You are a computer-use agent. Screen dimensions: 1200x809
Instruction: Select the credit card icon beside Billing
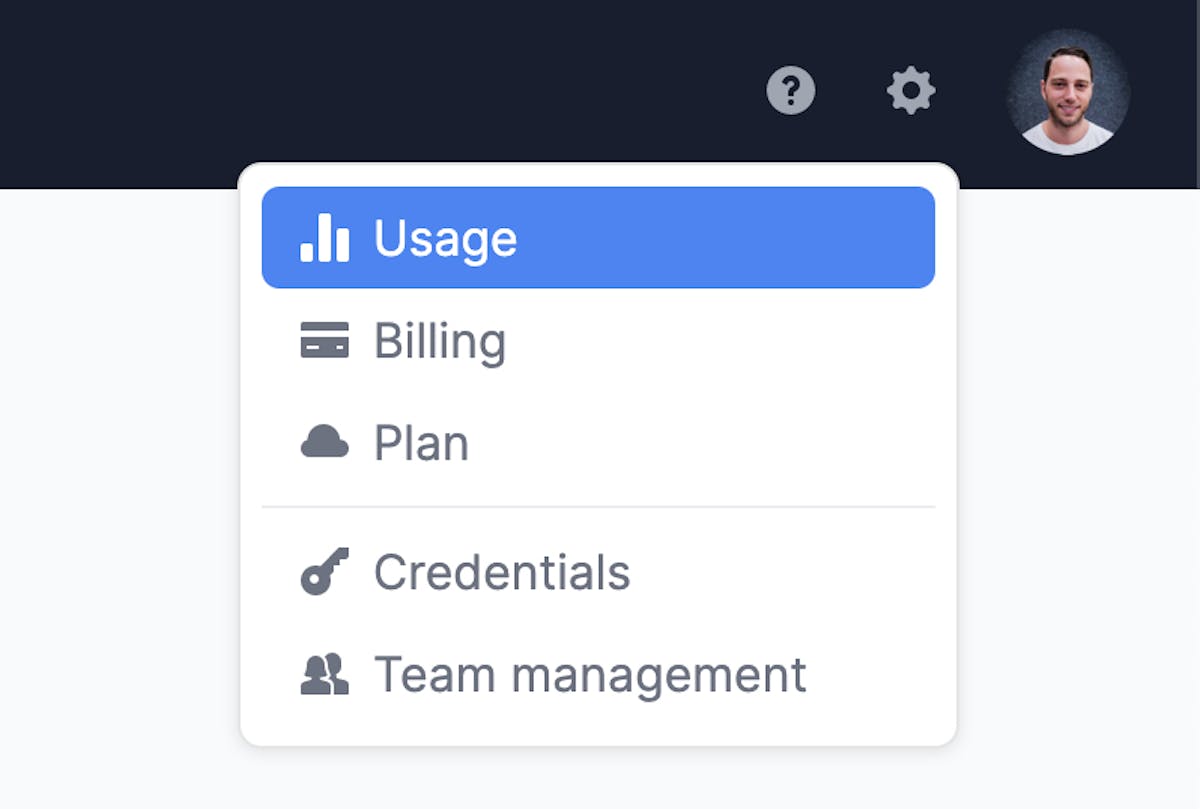325,341
